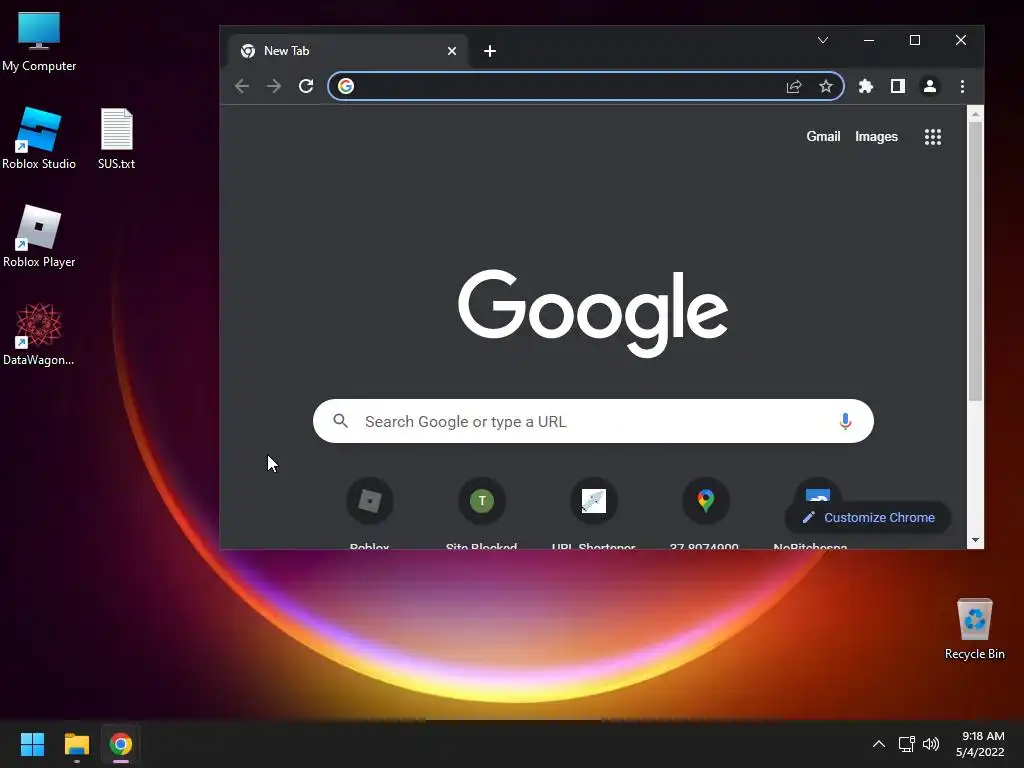Click the Chrome taskbar icon
This screenshot has width=1024, height=768.
click(x=121, y=744)
